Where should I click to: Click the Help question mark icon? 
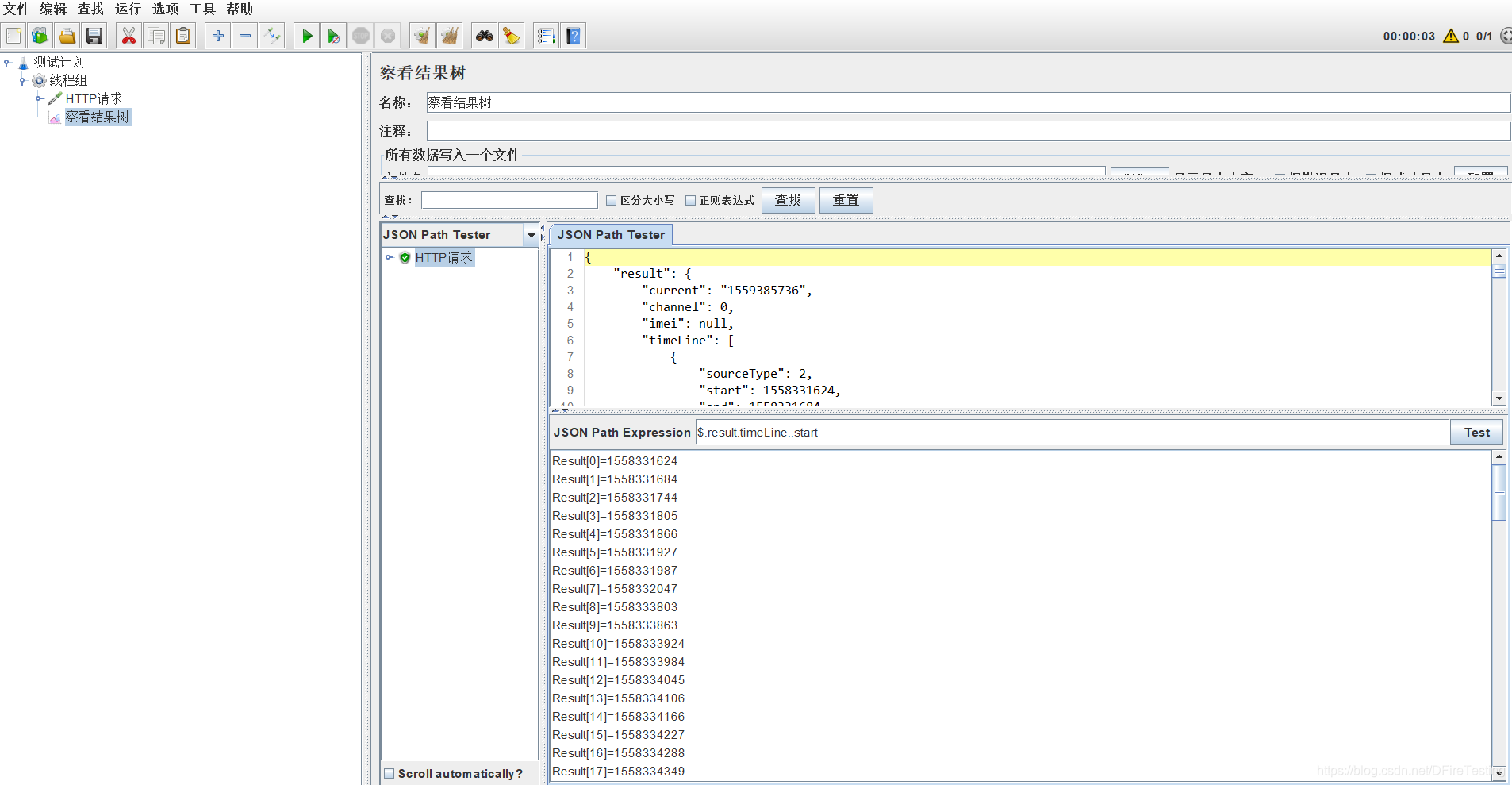click(574, 36)
